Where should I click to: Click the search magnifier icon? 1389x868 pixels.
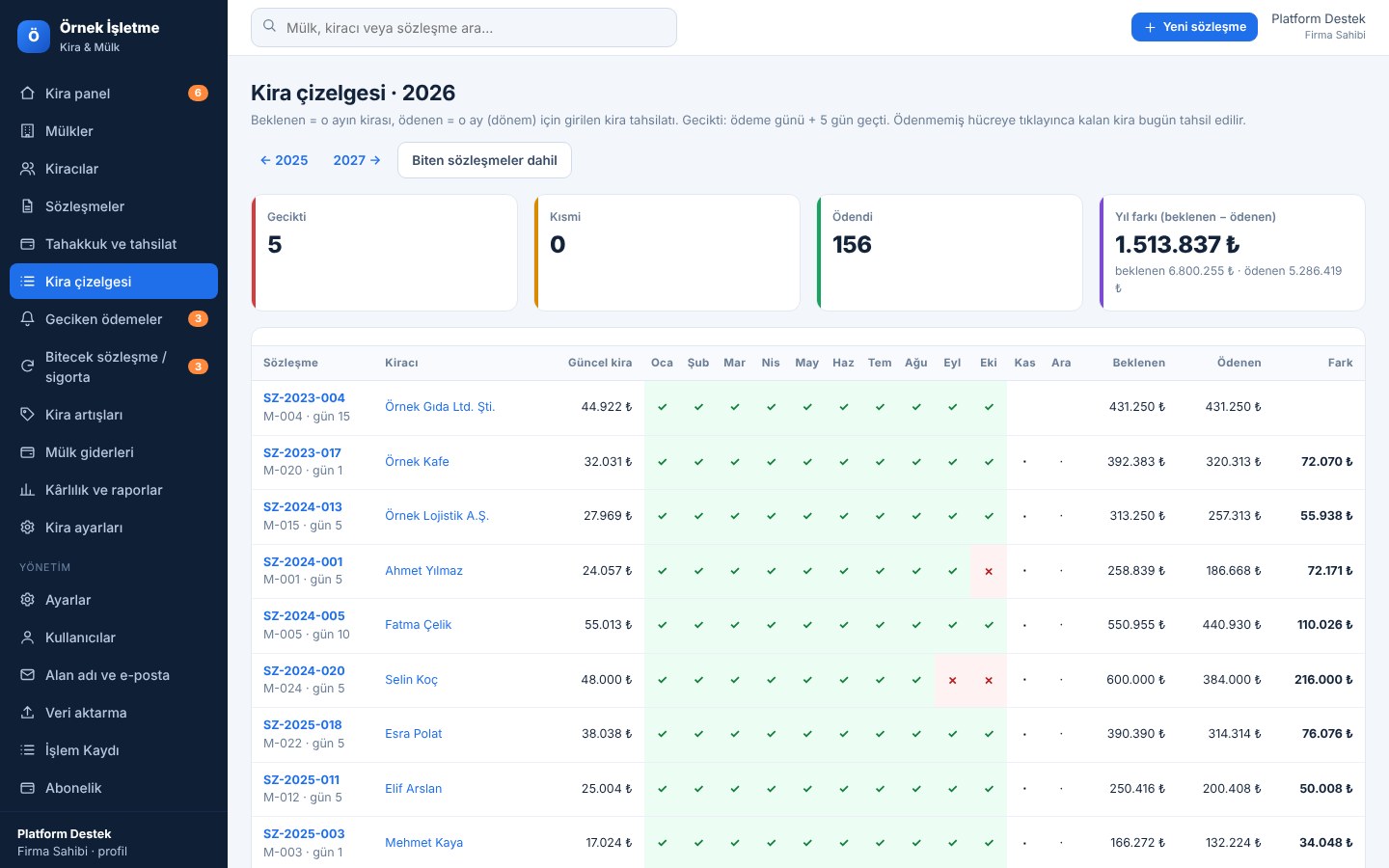click(x=270, y=27)
